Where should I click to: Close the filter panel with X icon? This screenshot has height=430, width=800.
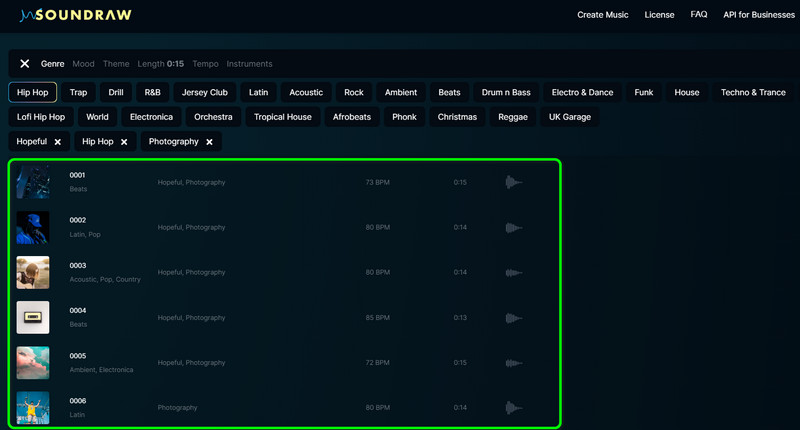point(25,64)
